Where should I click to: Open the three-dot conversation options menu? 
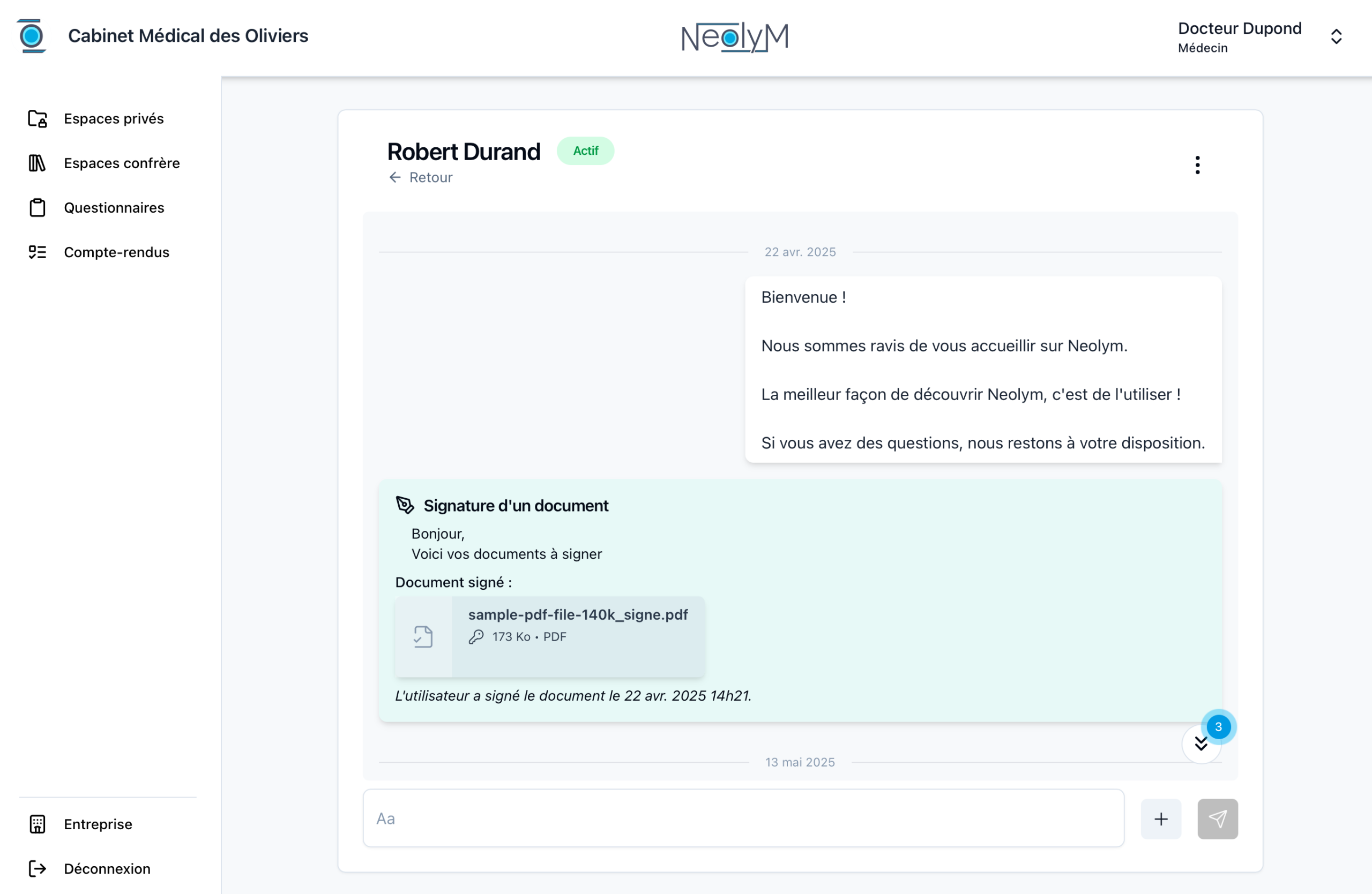pyautogui.click(x=1197, y=166)
